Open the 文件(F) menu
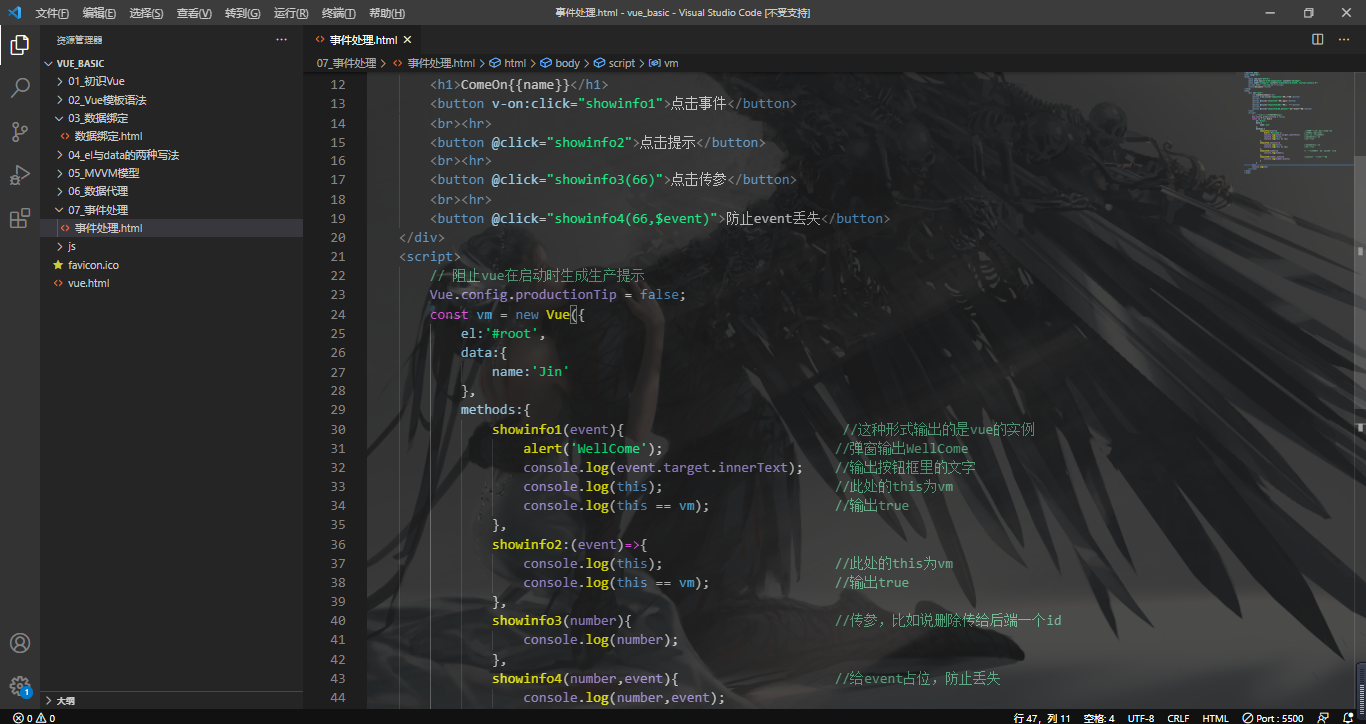Image resolution: width=1366 pixels, height=724 pixels. [x=52, y=13]
